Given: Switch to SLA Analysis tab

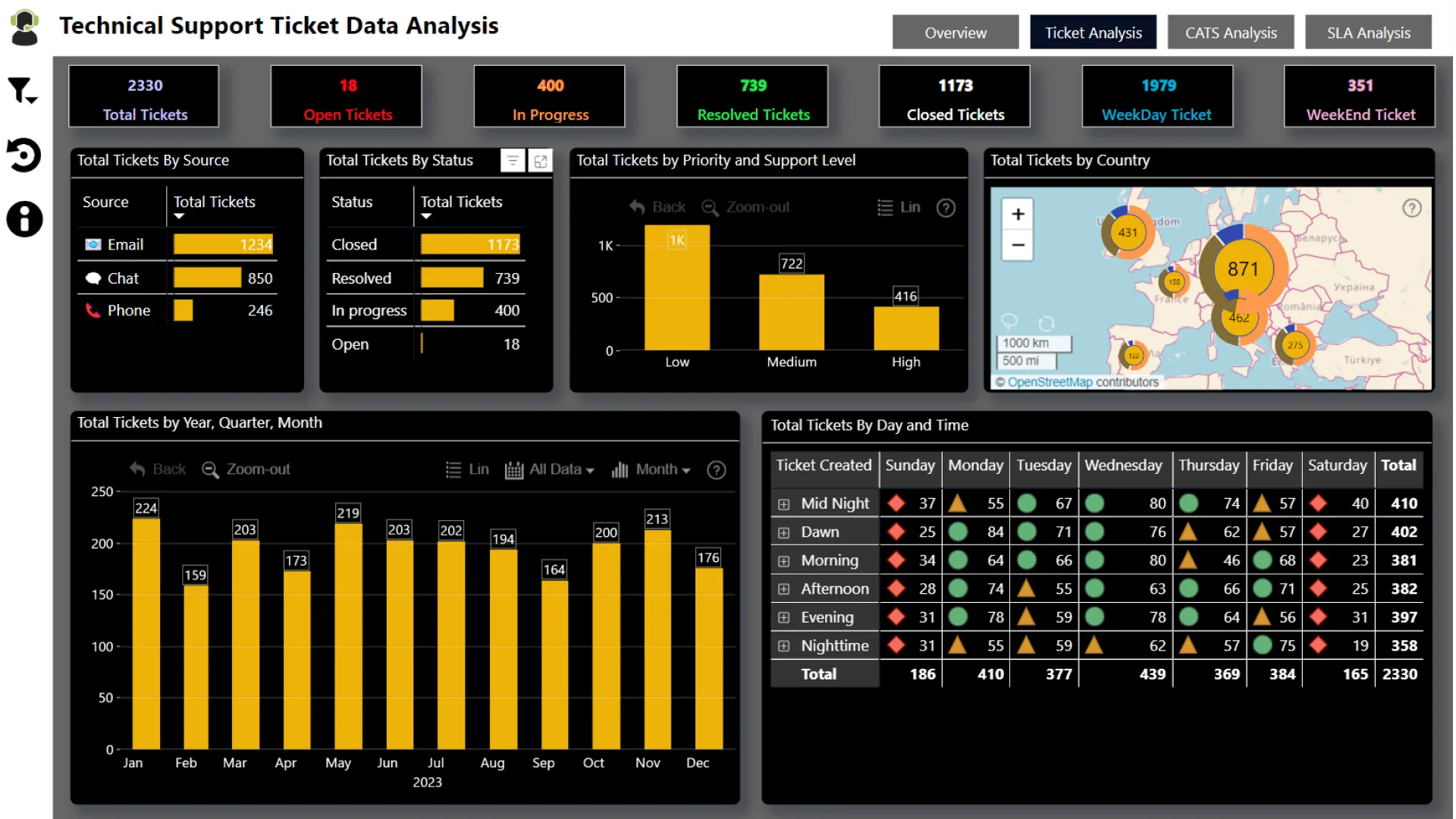Looking at the screenshot, I should 1368,33.
